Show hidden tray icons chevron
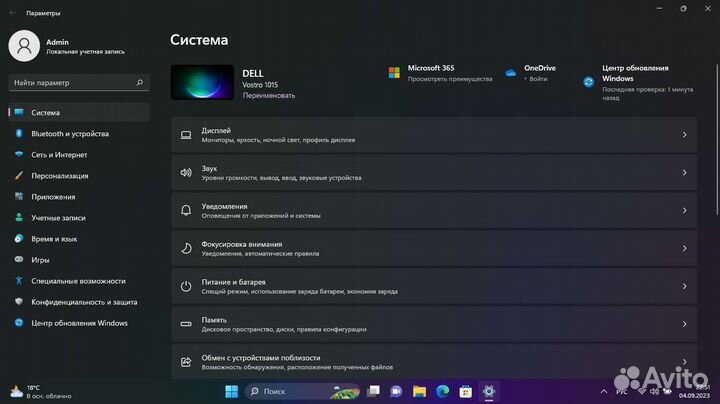Viewport: 720px width, 404px height. click(604, 392)
